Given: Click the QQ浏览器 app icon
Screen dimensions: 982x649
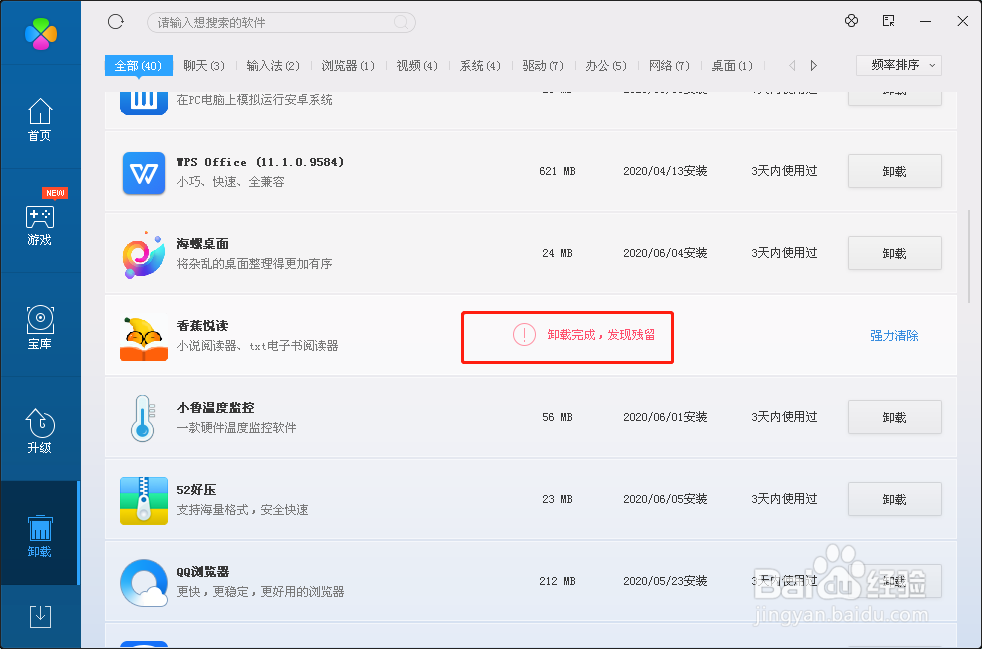Looking at the screenshot, I should point(144,583).
